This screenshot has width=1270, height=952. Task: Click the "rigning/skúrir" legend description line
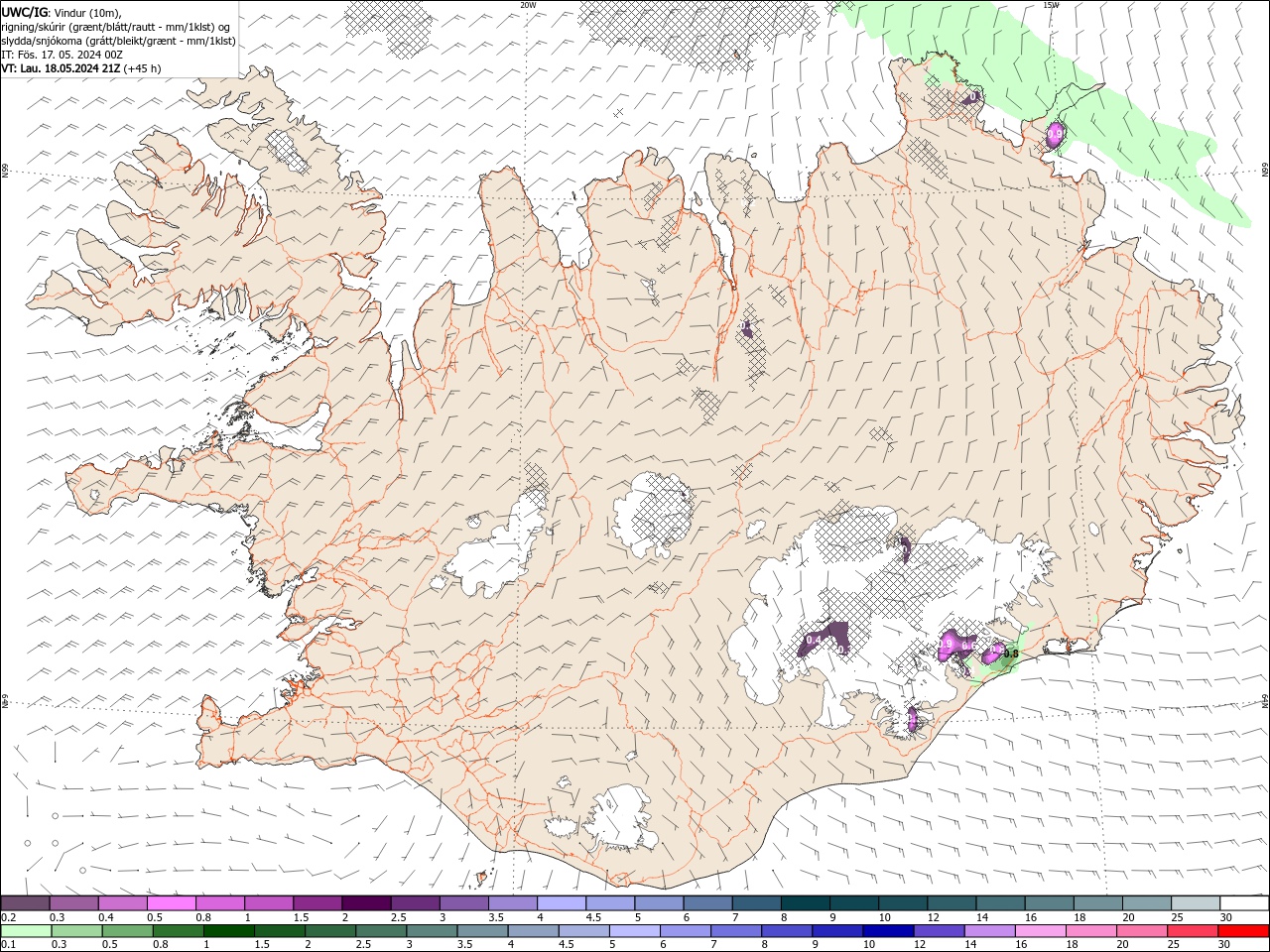(116, 27)
